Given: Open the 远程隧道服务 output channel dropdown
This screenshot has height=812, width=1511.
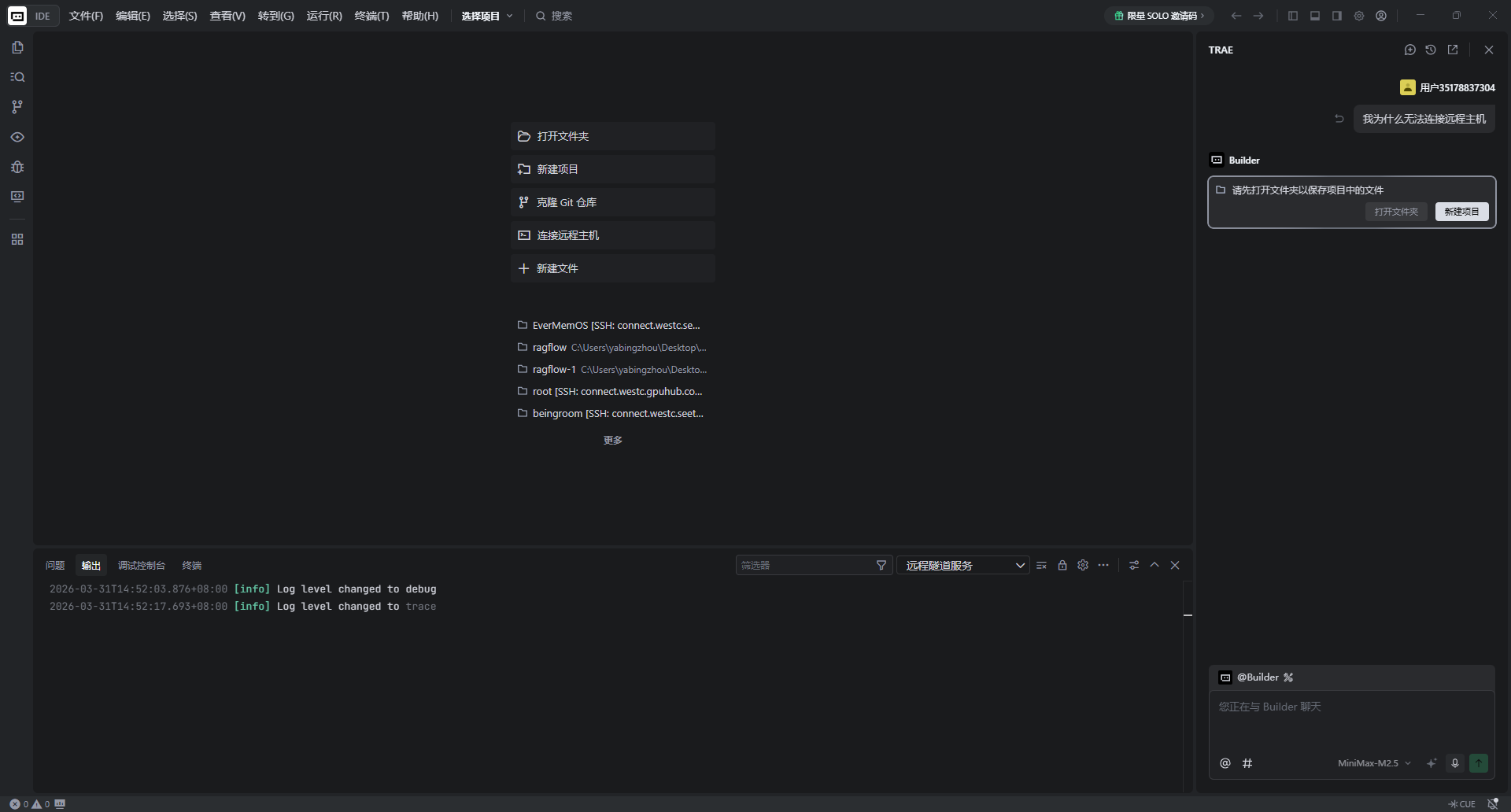Looking at the screenshot, I should (962, 566).
